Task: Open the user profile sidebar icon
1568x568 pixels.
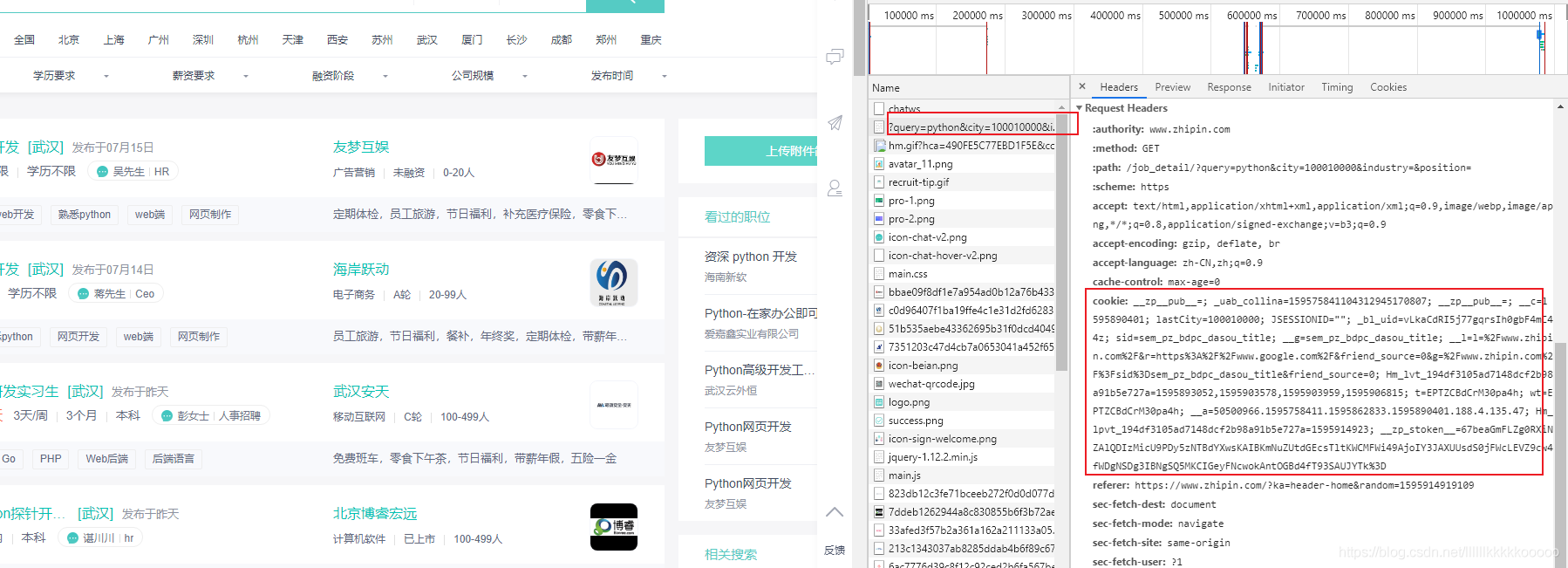Action: (835, 188)
